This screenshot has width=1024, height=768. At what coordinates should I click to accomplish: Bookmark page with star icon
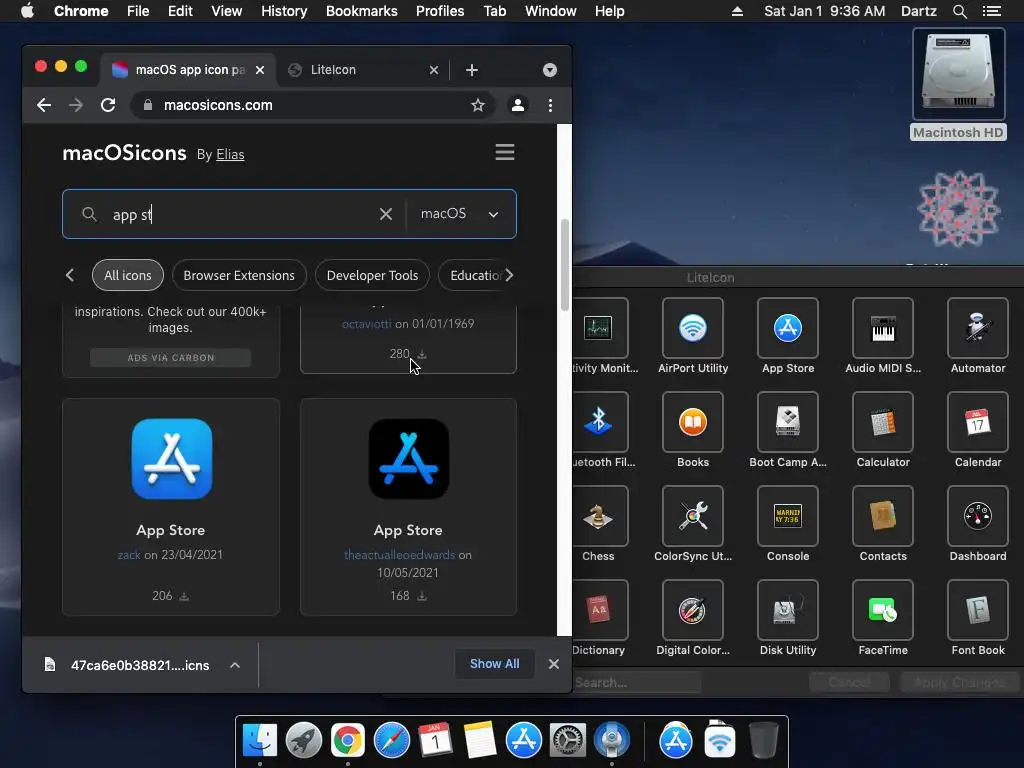(478, 105)
